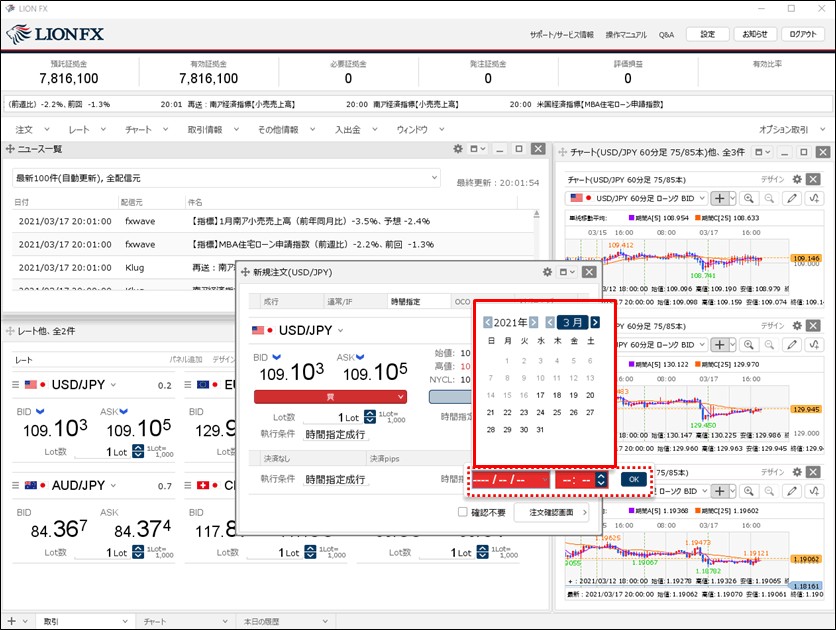This screenshot has height=630, width=836.
Task: Zoom in on first USD/JPY chart
Action: tap(749, 198)
